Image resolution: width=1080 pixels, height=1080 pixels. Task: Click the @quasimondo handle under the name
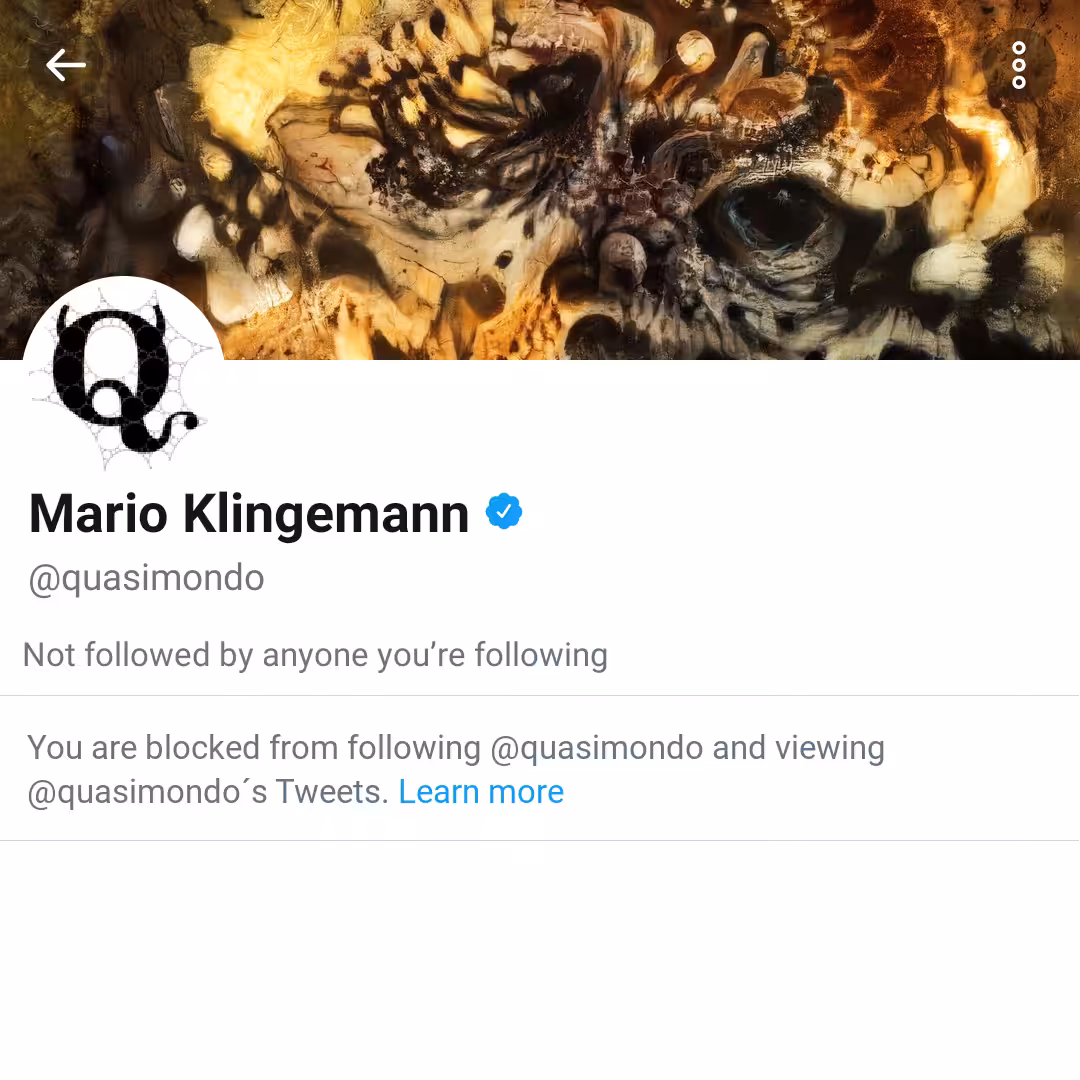[146, 577]
